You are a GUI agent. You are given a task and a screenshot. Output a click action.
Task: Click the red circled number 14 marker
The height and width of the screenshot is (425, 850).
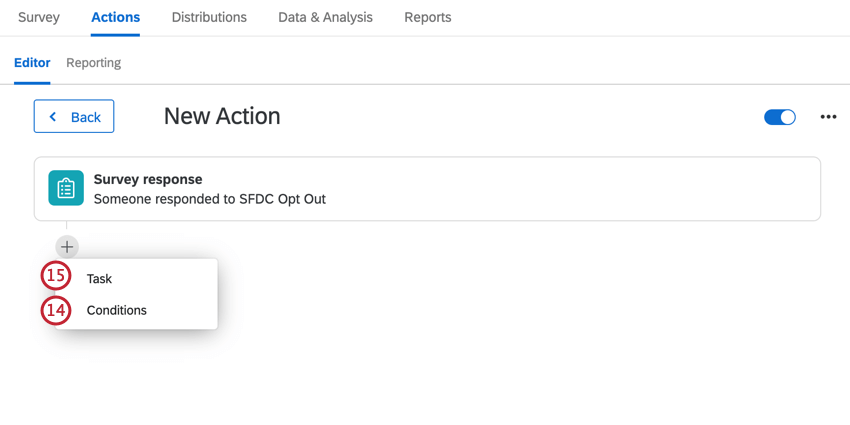click(56, 311)
